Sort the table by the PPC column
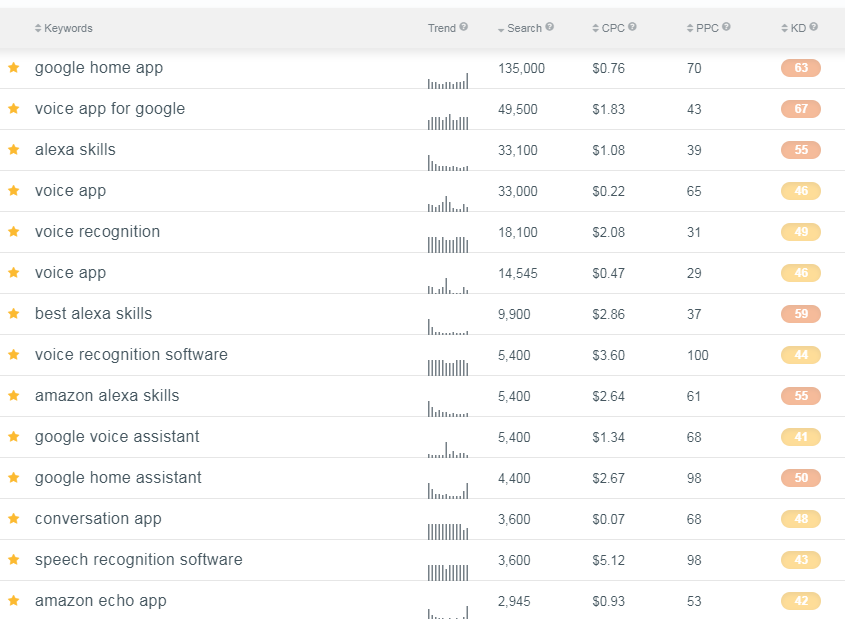Screen dimensions: 845x619 [703, 28]
